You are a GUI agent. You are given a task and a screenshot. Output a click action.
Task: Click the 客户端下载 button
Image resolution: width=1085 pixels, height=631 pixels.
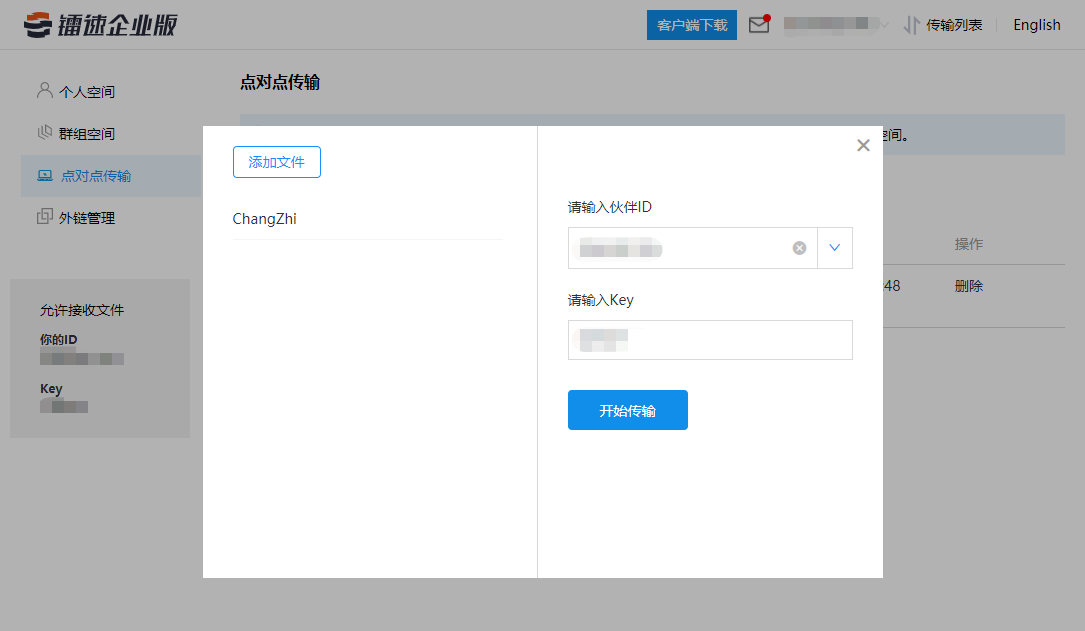(692, 25)
